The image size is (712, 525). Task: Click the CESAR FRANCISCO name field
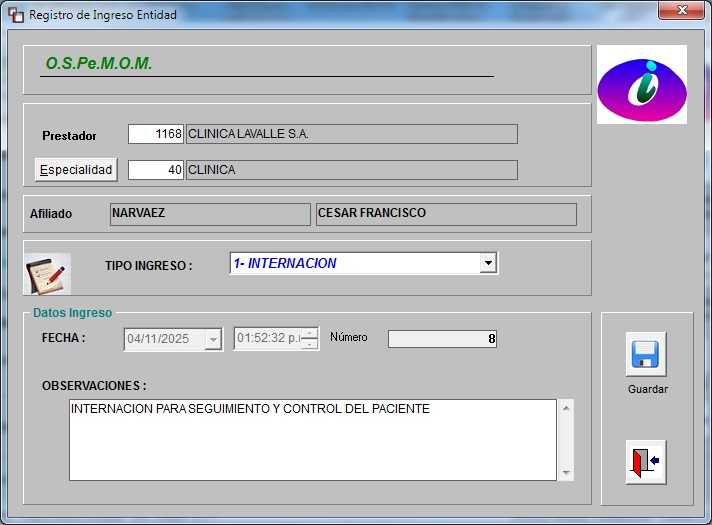point(445,214)
